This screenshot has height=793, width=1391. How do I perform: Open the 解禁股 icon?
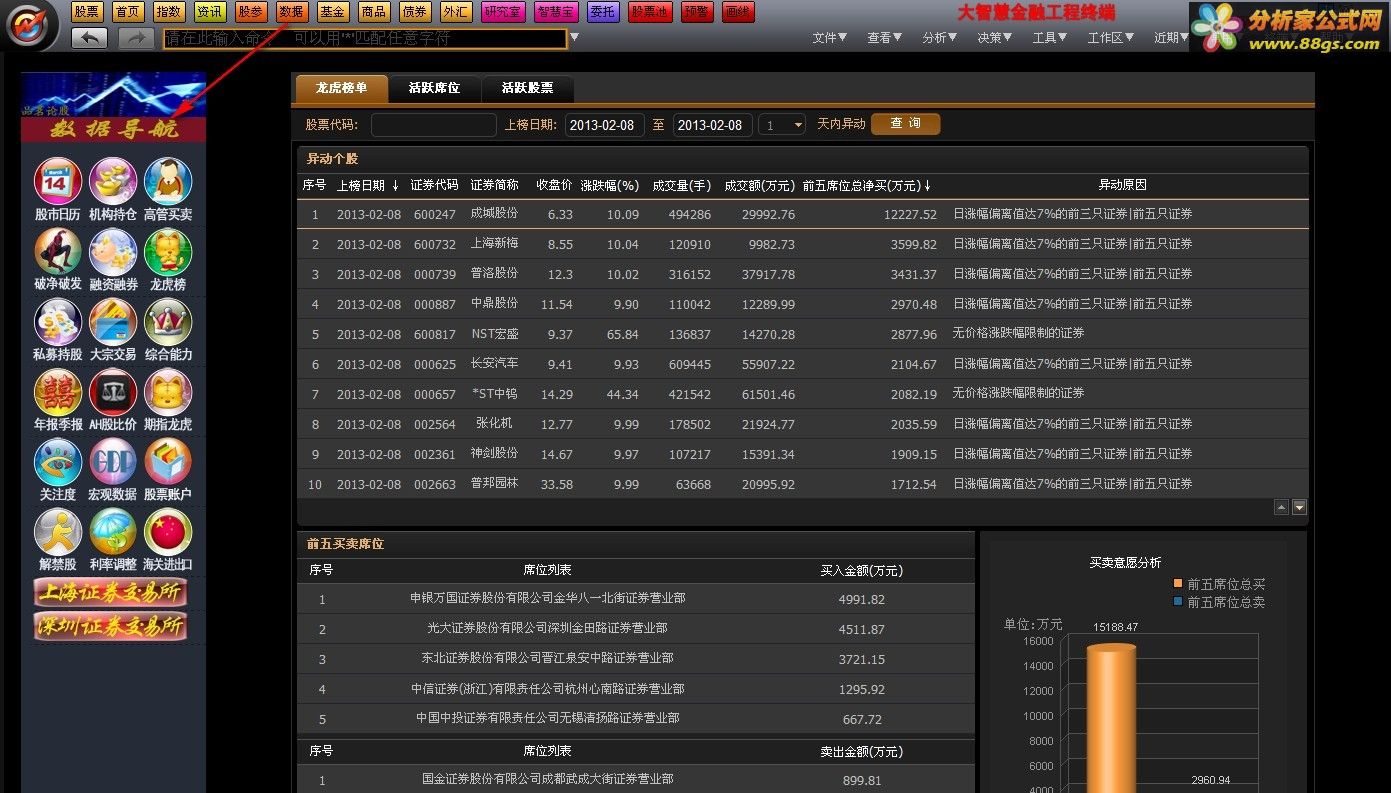tap(58, 532)
